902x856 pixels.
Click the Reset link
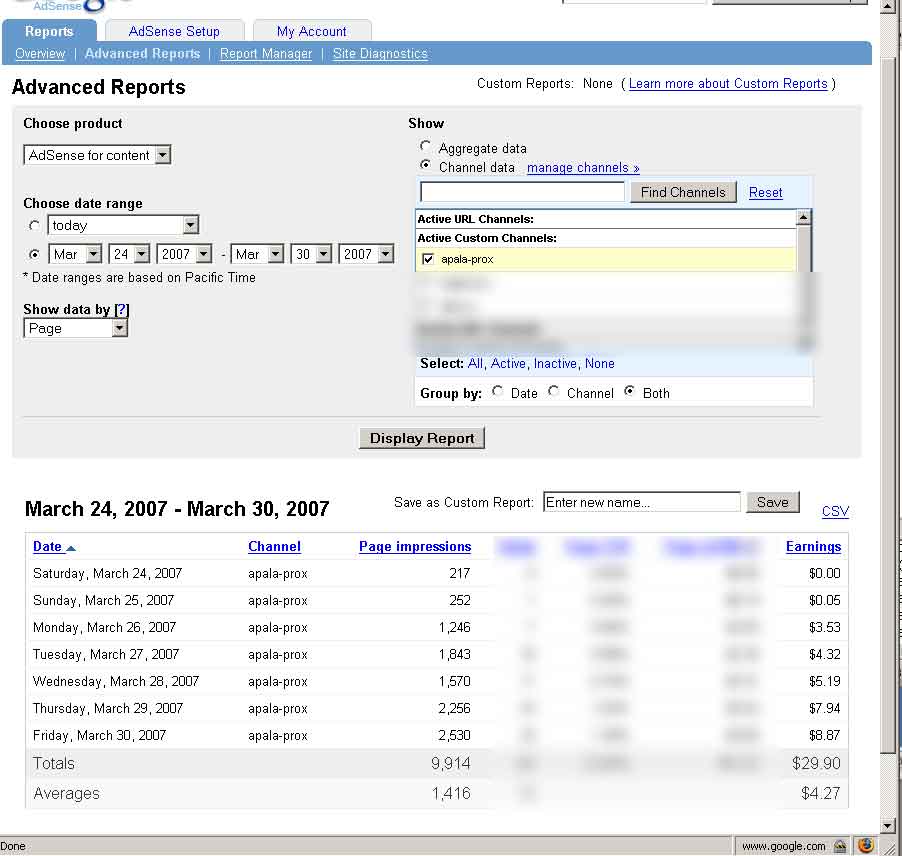click(x=766, y=193)
